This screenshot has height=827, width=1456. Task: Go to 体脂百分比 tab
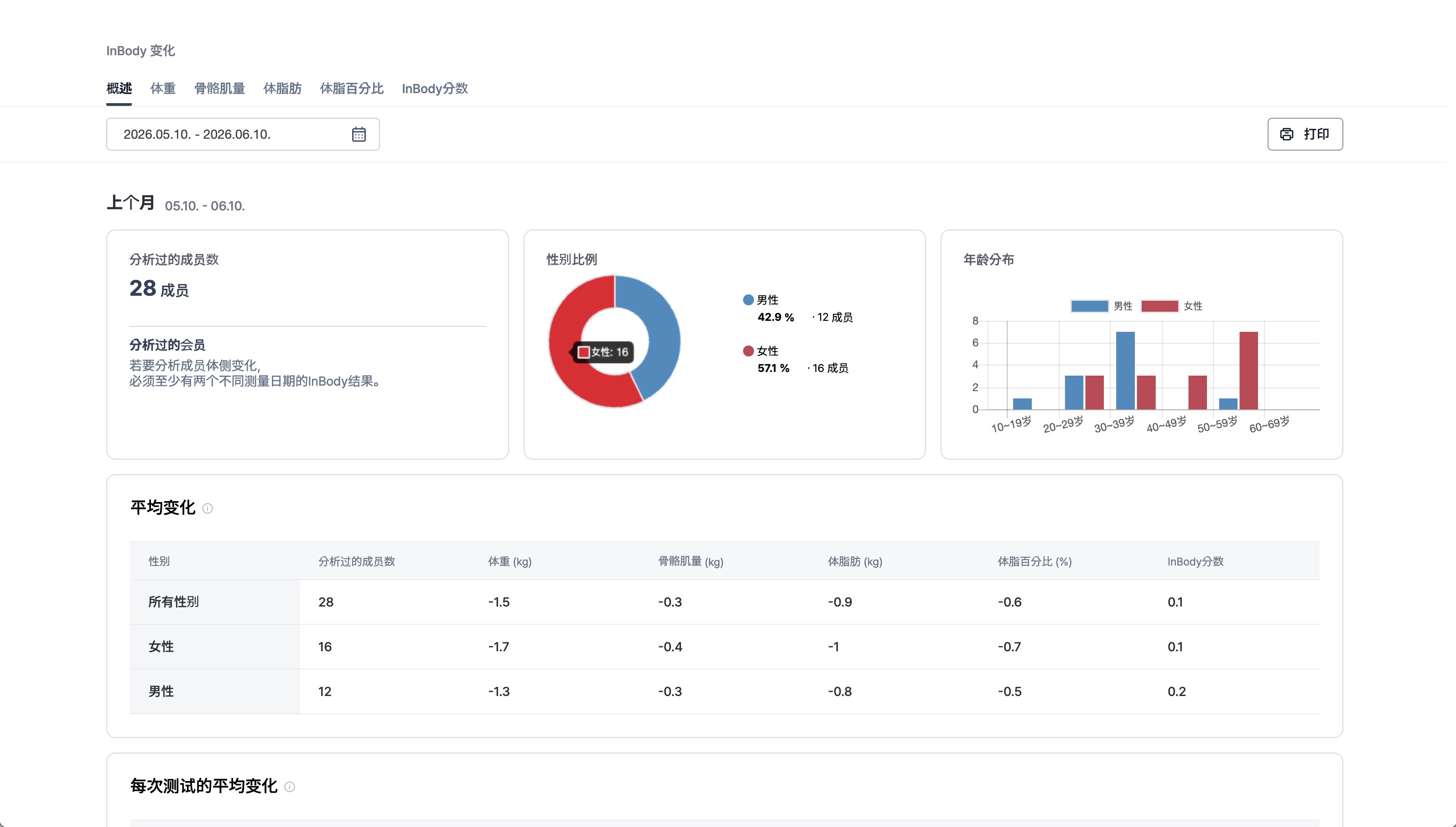point(352,89)
